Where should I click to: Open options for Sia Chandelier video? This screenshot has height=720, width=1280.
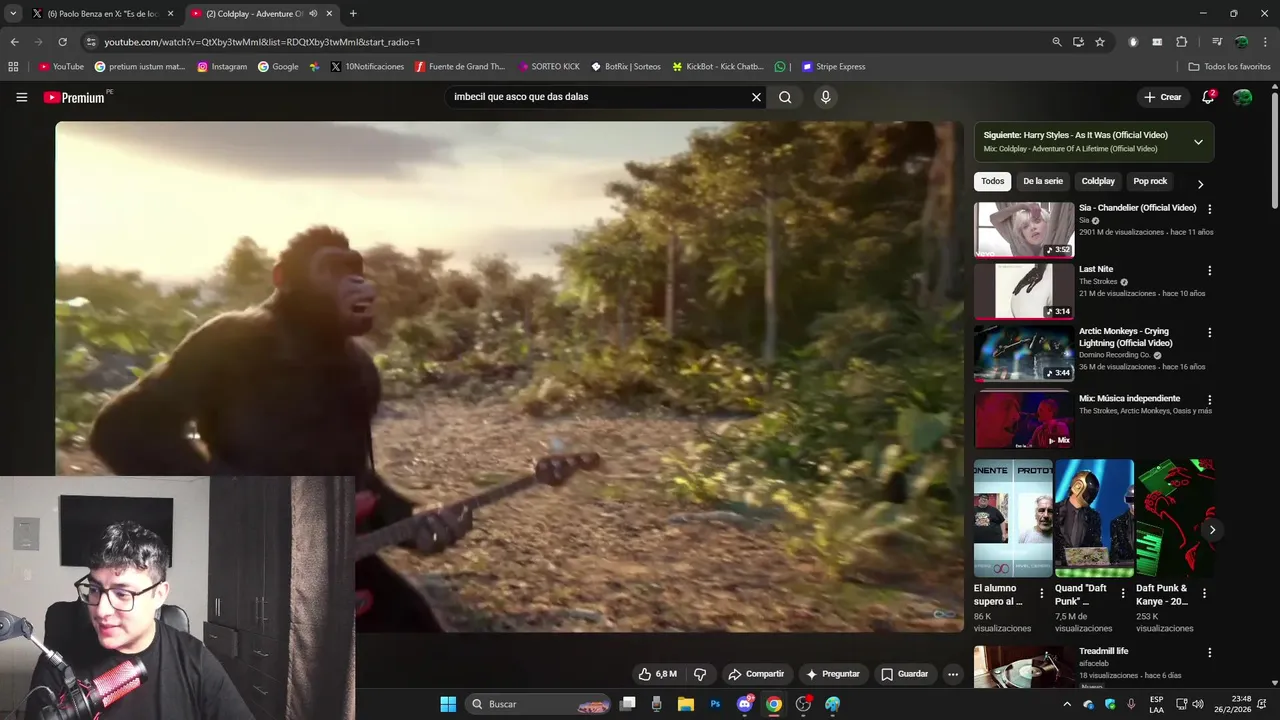tap(1209, 209)
